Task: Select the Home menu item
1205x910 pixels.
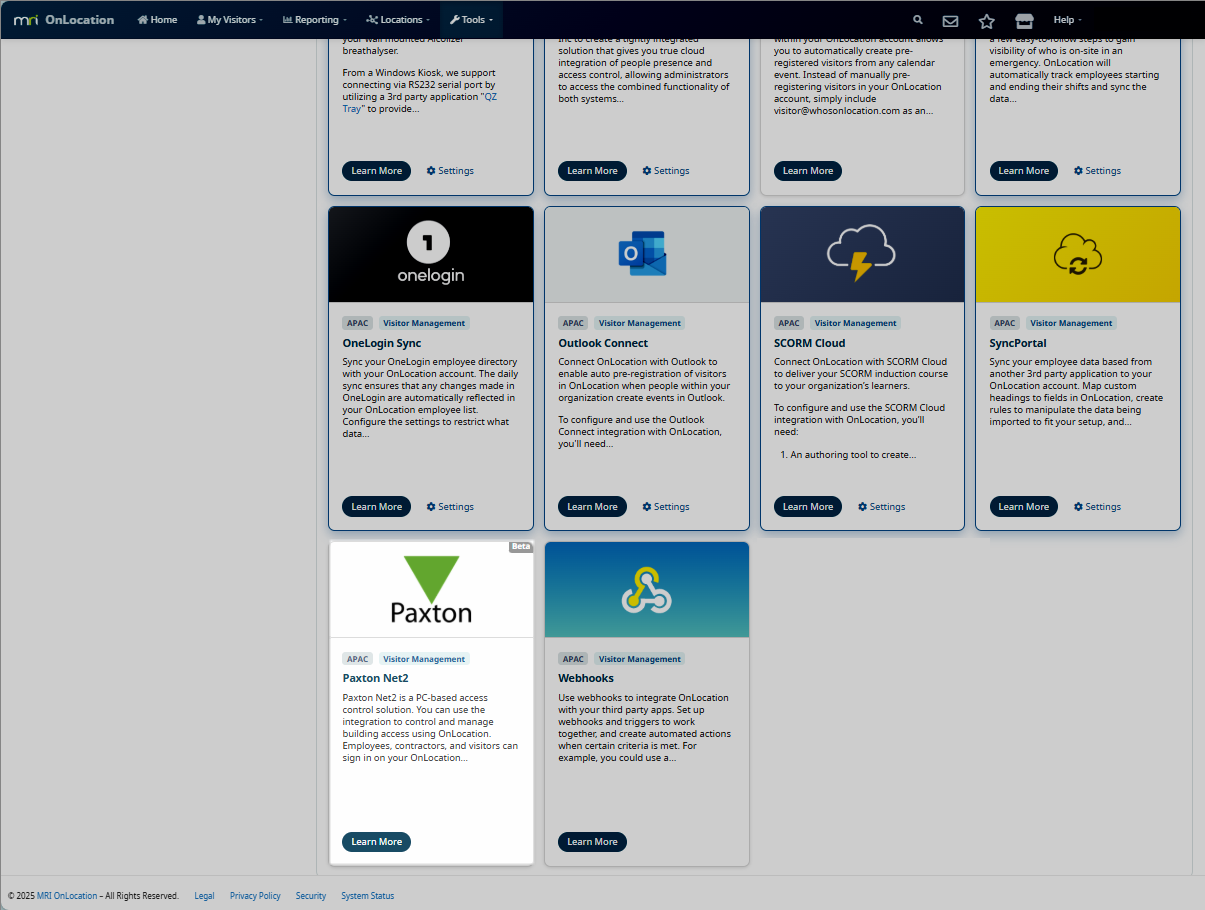Action: [156, 20]
